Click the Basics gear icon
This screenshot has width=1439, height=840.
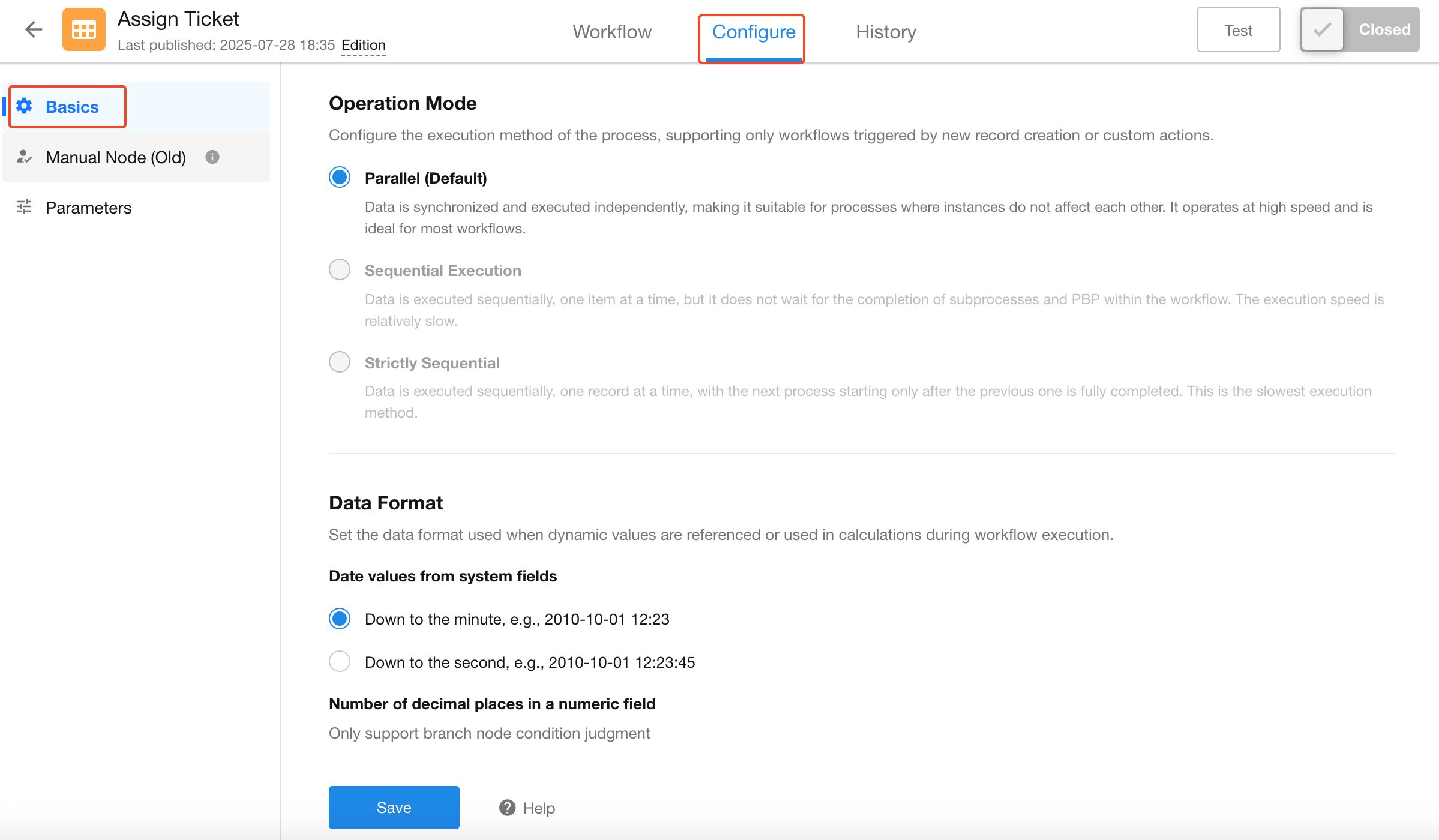coord(25,106)
